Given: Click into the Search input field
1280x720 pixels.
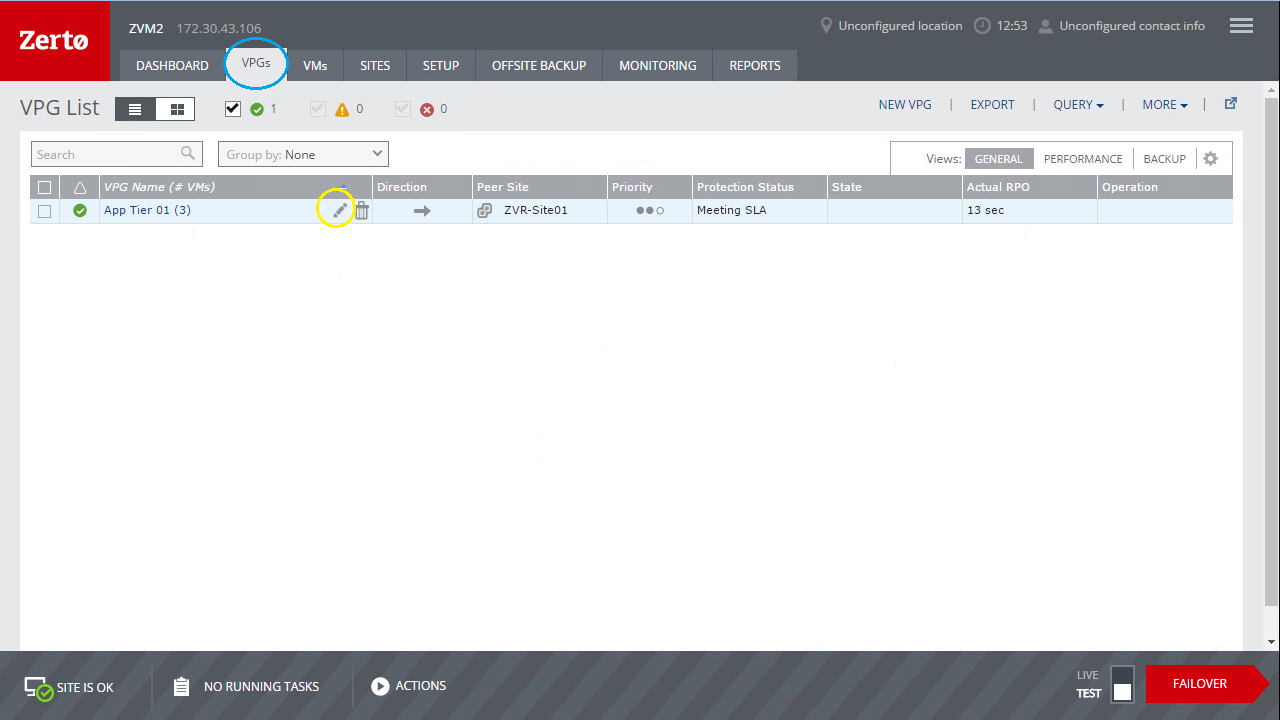Looking at the screenshot, I should point(105,154).
